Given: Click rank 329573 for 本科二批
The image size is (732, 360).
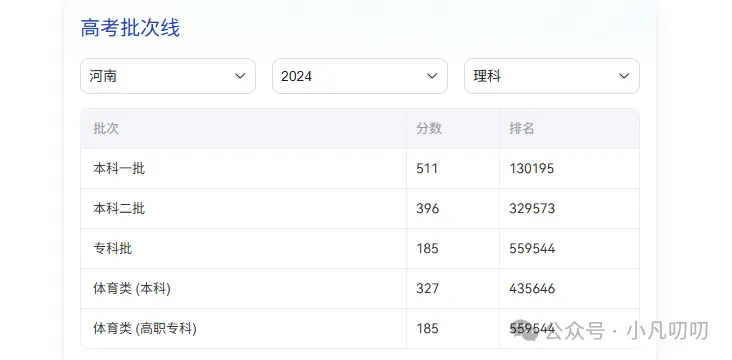Looking at the screenshot, I should coord(532,208).
